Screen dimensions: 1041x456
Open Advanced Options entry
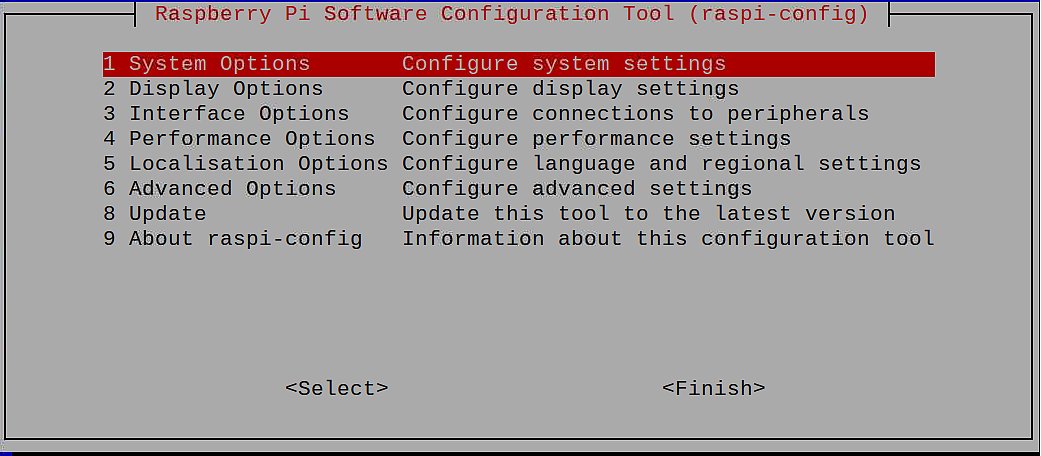tap(519, 189)
